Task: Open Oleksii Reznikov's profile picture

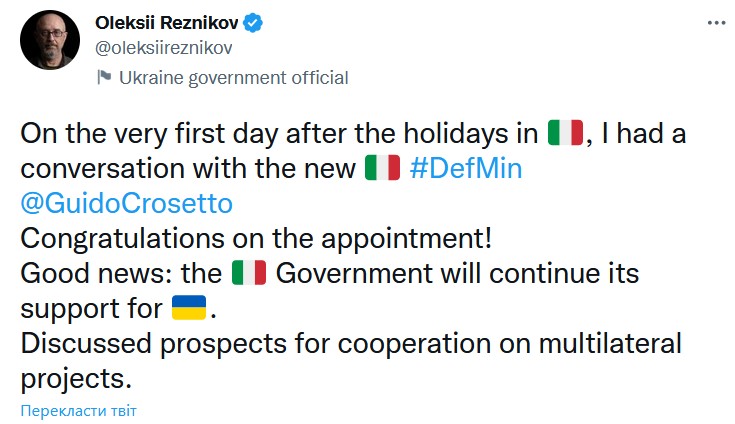Action: tap(50, 40)
